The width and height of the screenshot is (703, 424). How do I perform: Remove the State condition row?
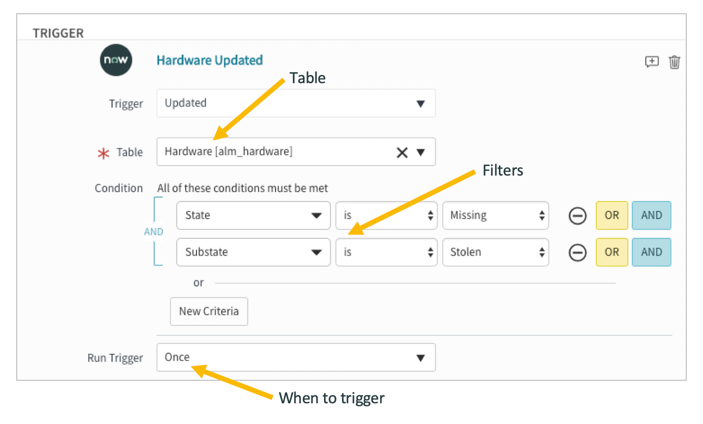[x=577, y=215]
